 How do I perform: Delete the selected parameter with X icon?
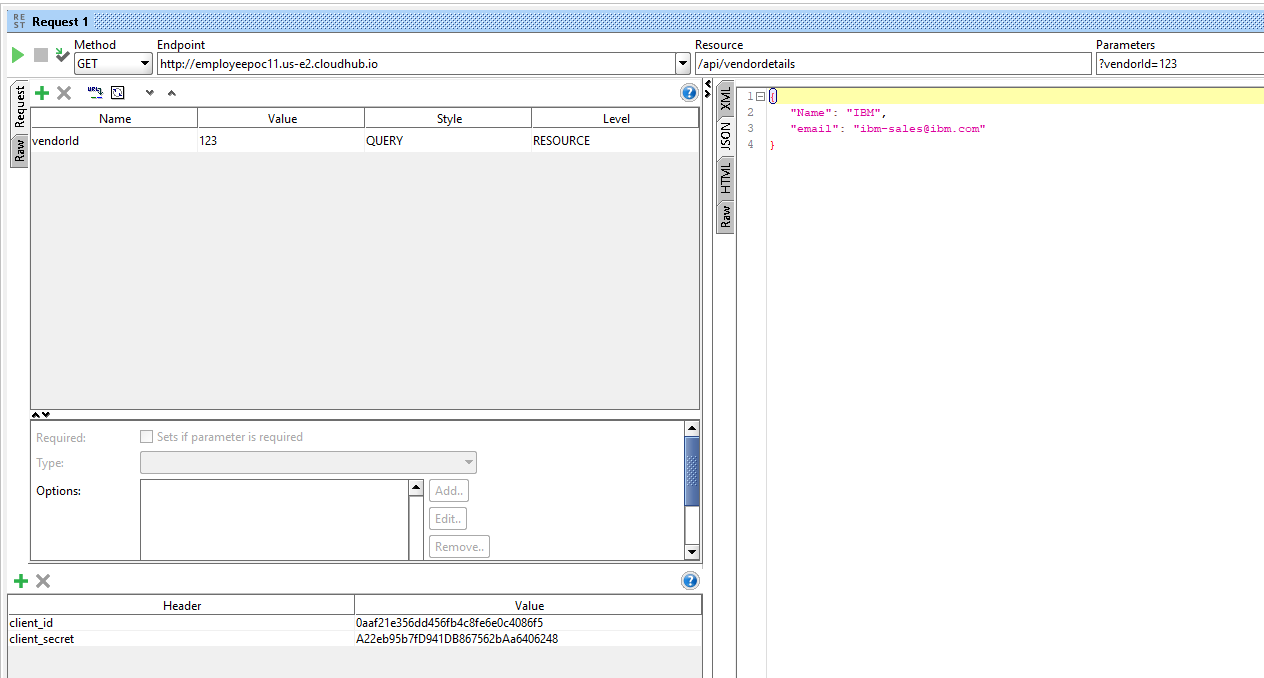tap(64, 93)
